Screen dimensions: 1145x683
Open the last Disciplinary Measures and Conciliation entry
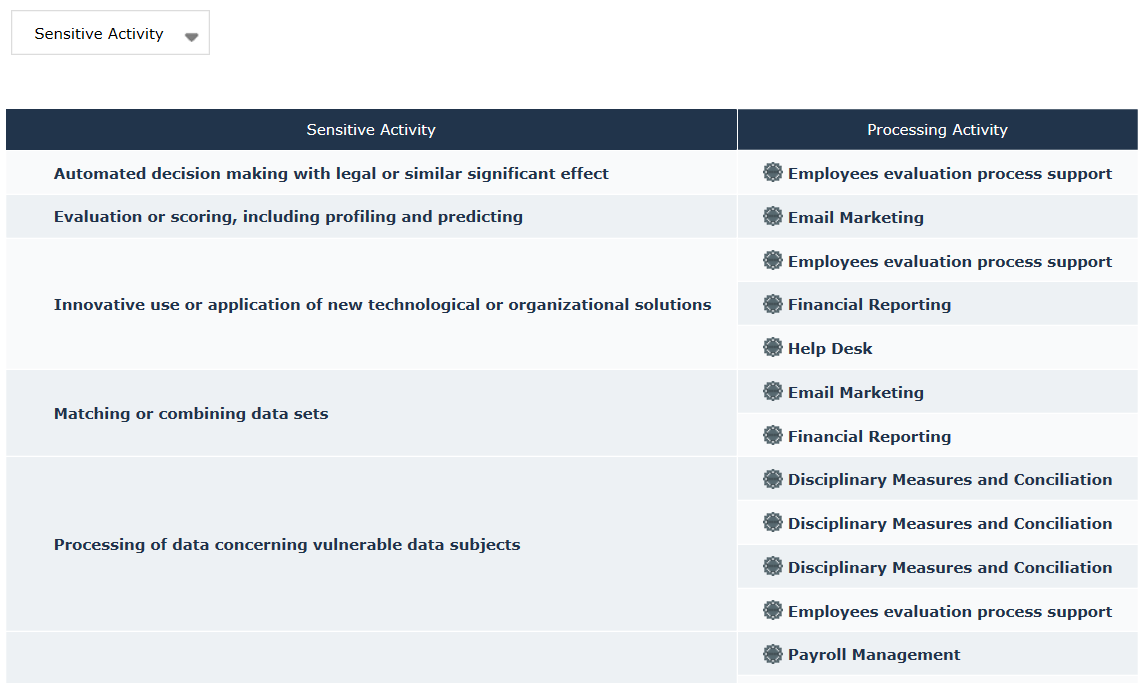949,568
